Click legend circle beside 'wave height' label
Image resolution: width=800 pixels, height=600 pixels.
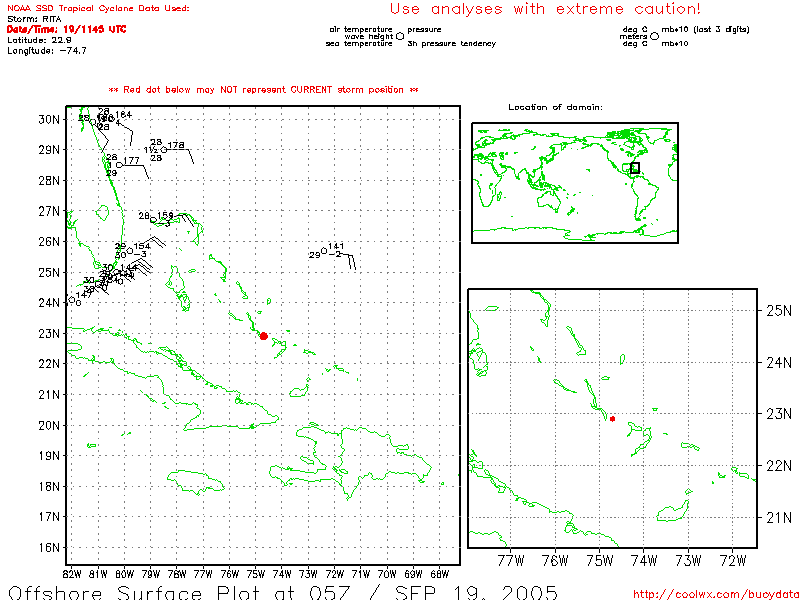point(400,36)
